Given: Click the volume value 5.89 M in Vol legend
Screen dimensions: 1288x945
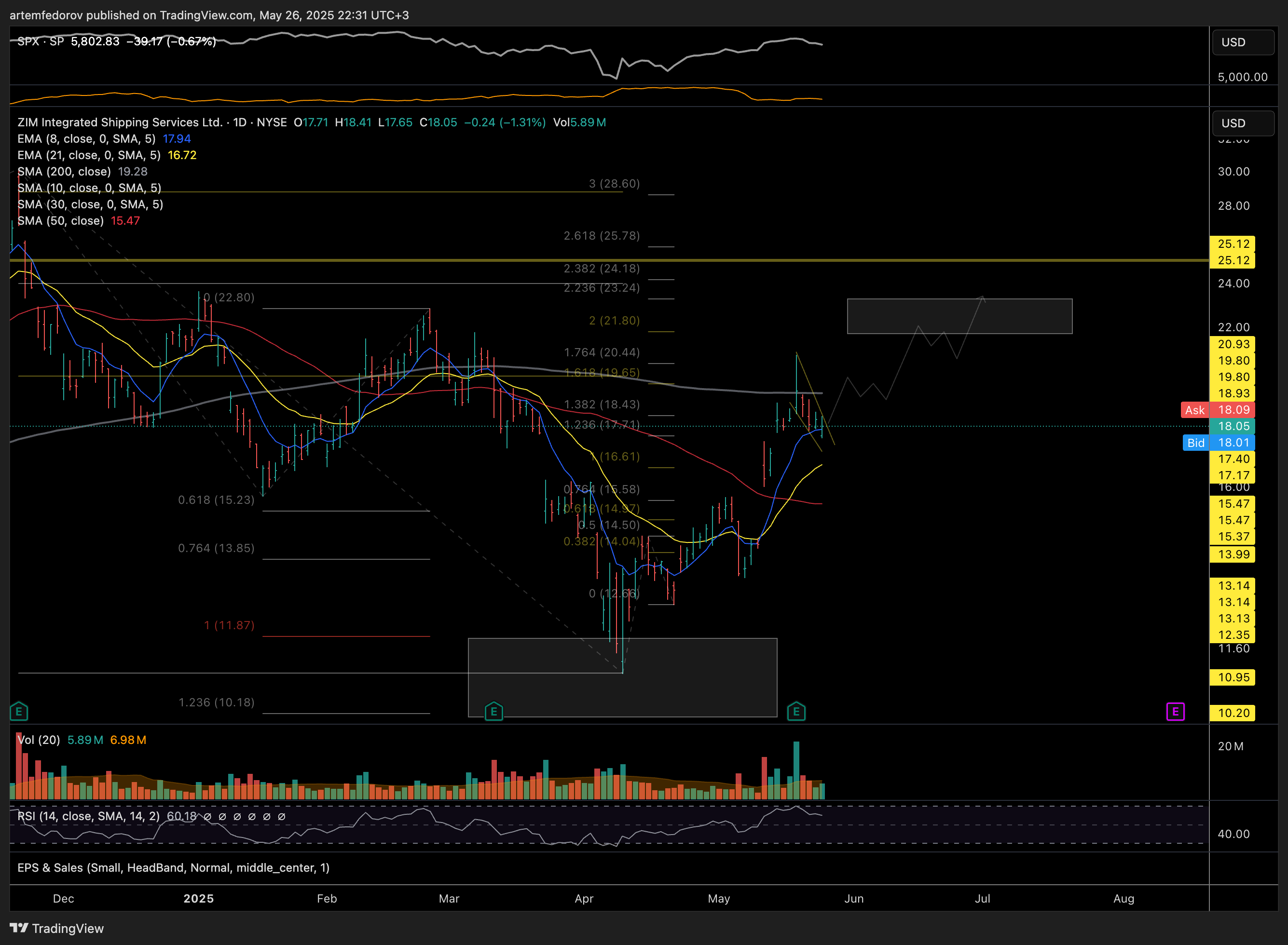Looking at the screenshot, I should click(x=85, y=740).
